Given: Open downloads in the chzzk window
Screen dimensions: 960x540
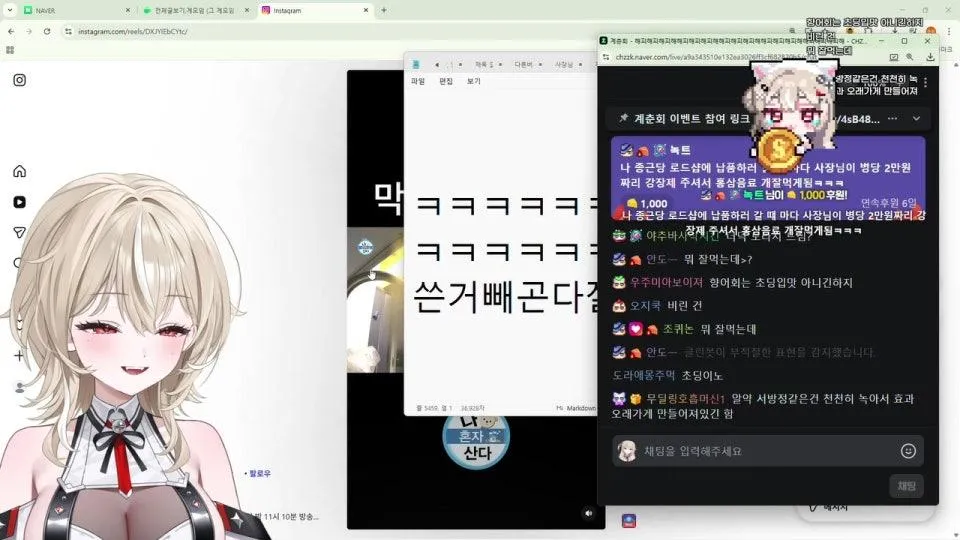Looking at the screenshot, I should (930, 57).
